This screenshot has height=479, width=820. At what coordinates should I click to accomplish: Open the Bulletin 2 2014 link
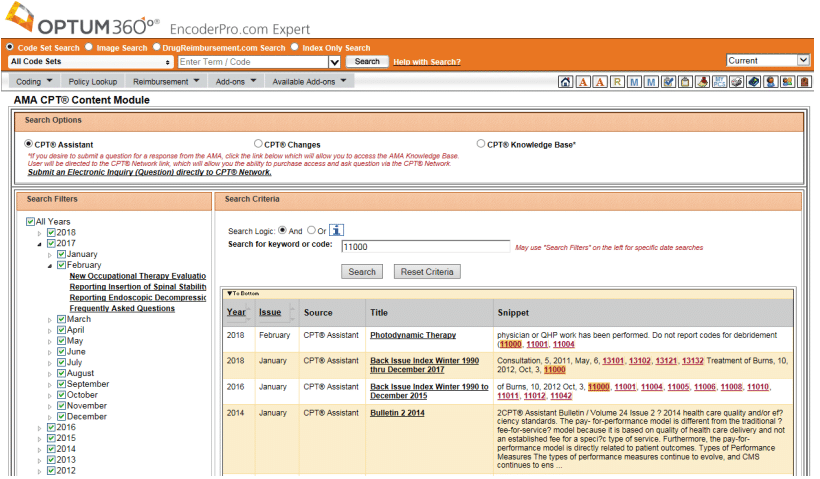point(397,413)
